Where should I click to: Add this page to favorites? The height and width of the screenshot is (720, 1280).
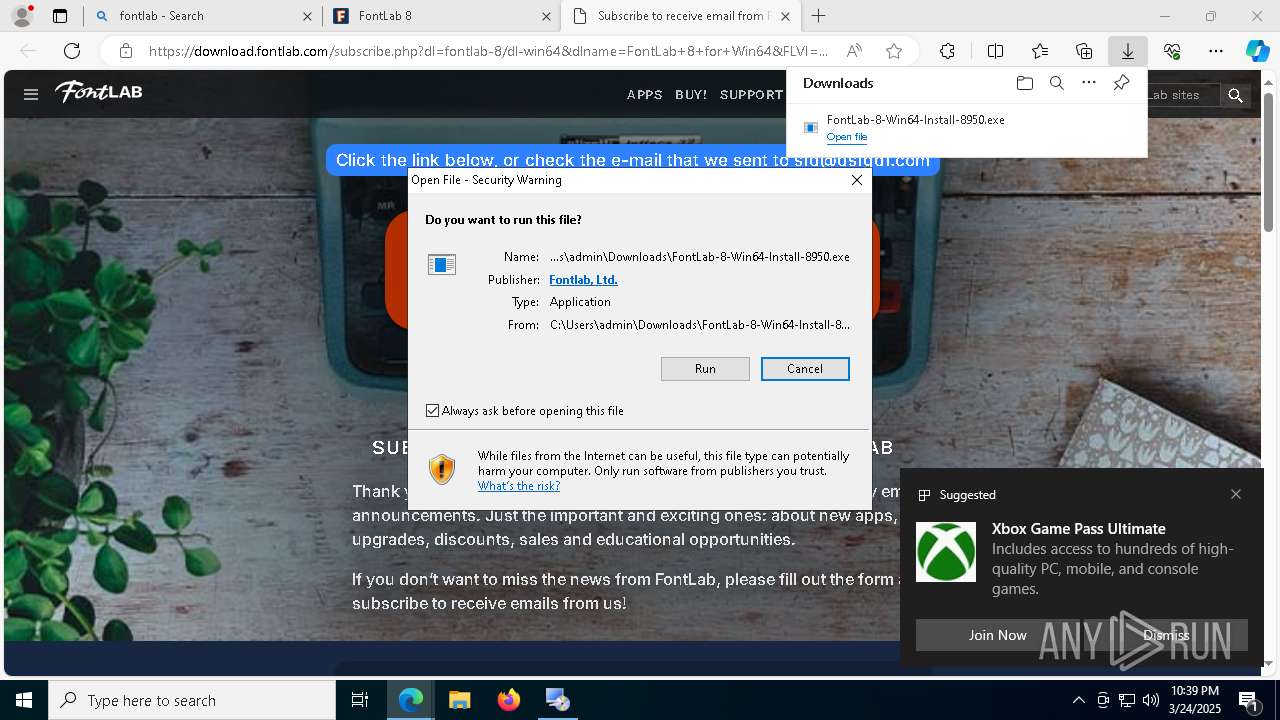coord(894,51)
